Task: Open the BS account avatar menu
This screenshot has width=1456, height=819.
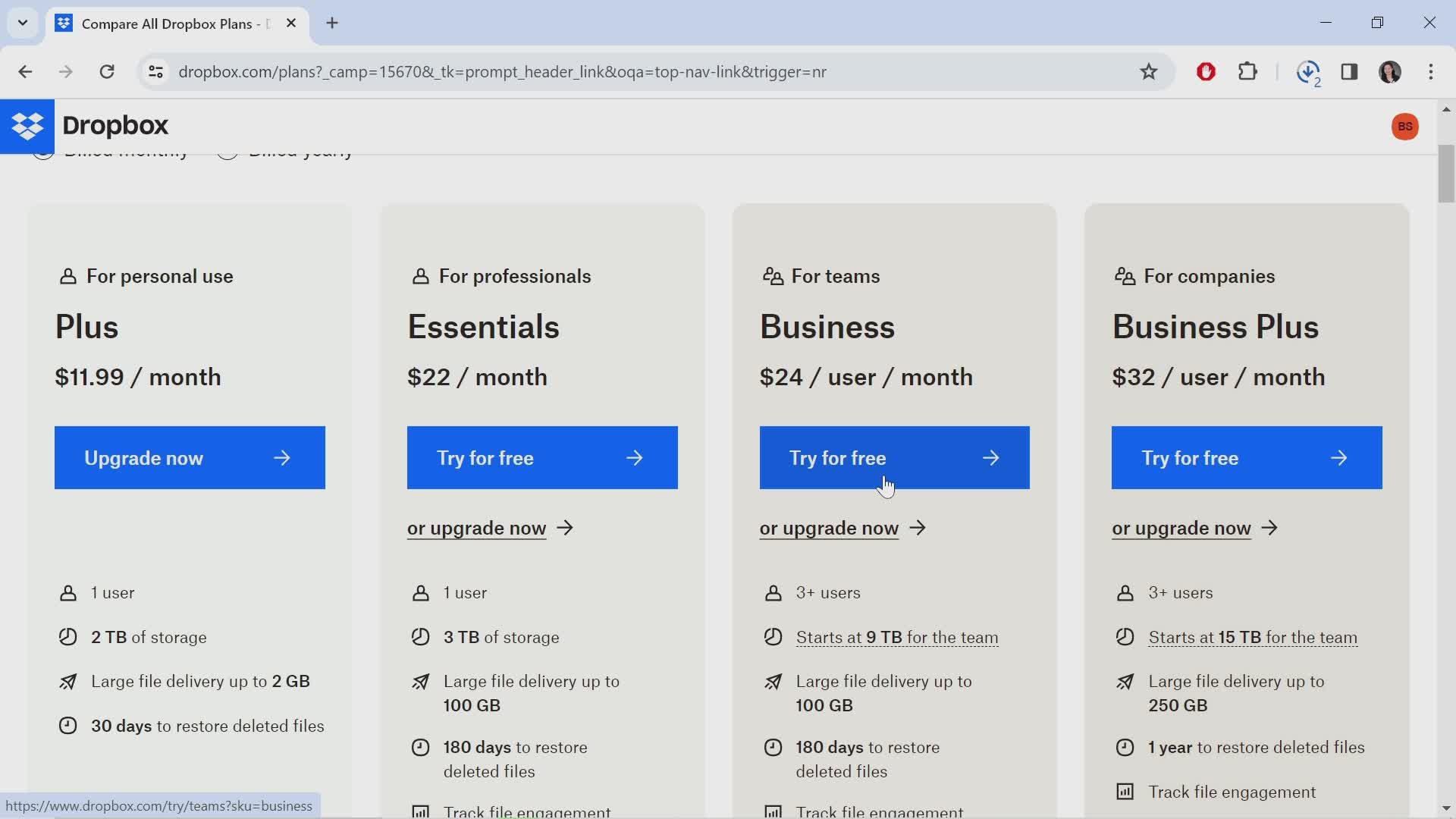Action: click(1404, 127)
